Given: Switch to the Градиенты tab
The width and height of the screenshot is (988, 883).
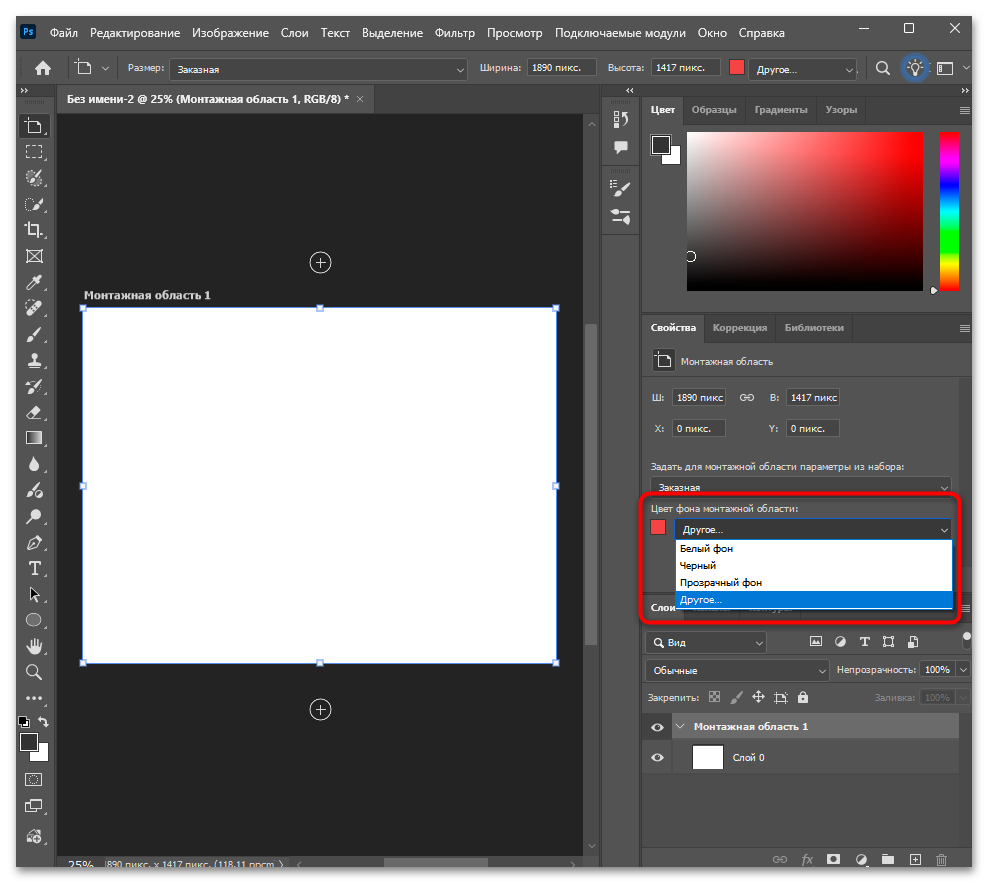Looking at the screenshot, I should tap(780, 110).
